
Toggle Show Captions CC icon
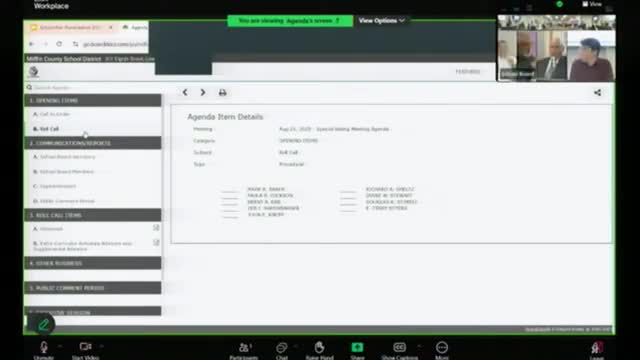(x=399, y=347)
